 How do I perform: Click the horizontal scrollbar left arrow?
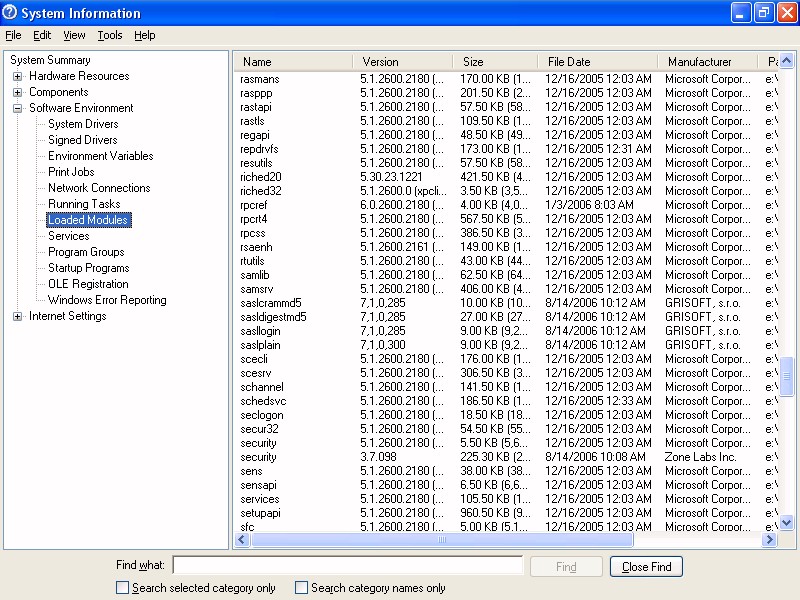pyautogui.click(x=242, y=540)
